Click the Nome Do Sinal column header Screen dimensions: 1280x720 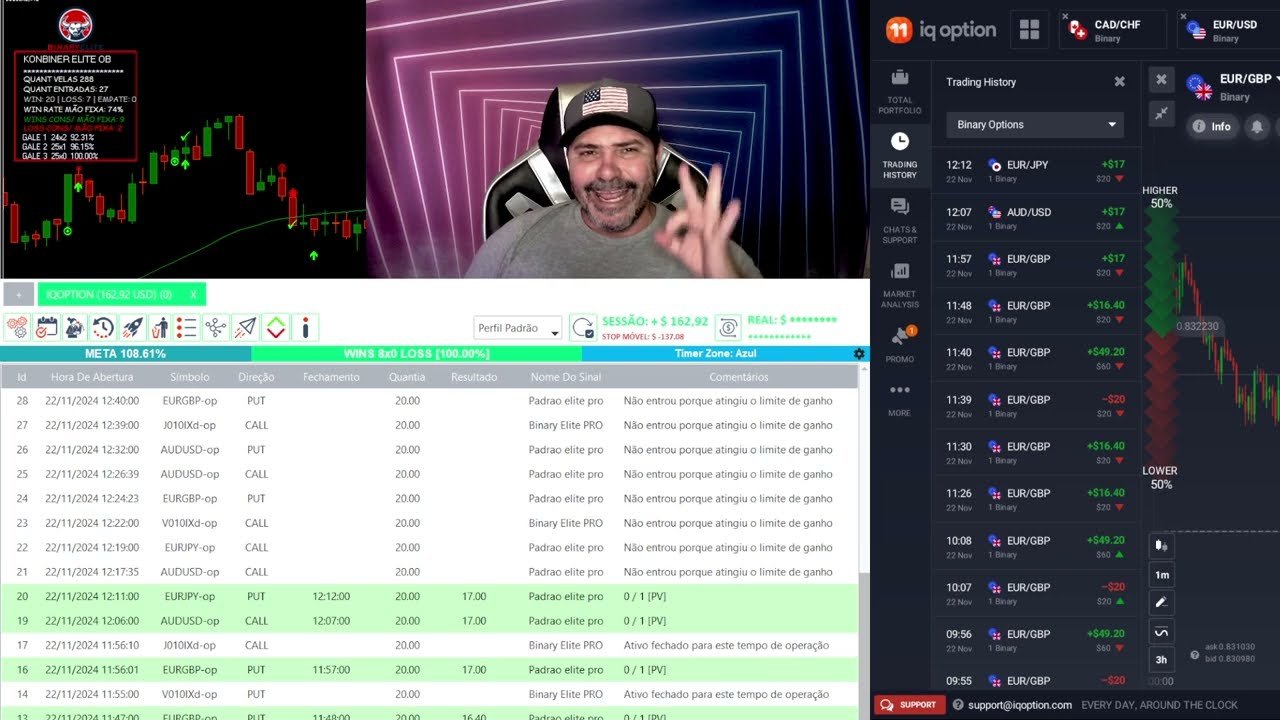pos(566,377)
